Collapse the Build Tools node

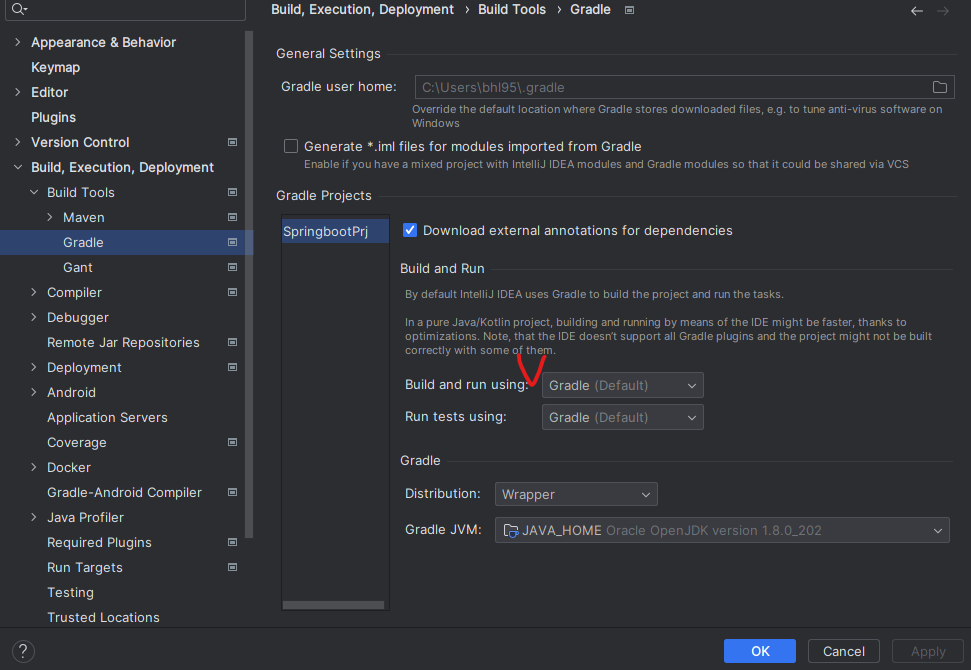point(34,193)
